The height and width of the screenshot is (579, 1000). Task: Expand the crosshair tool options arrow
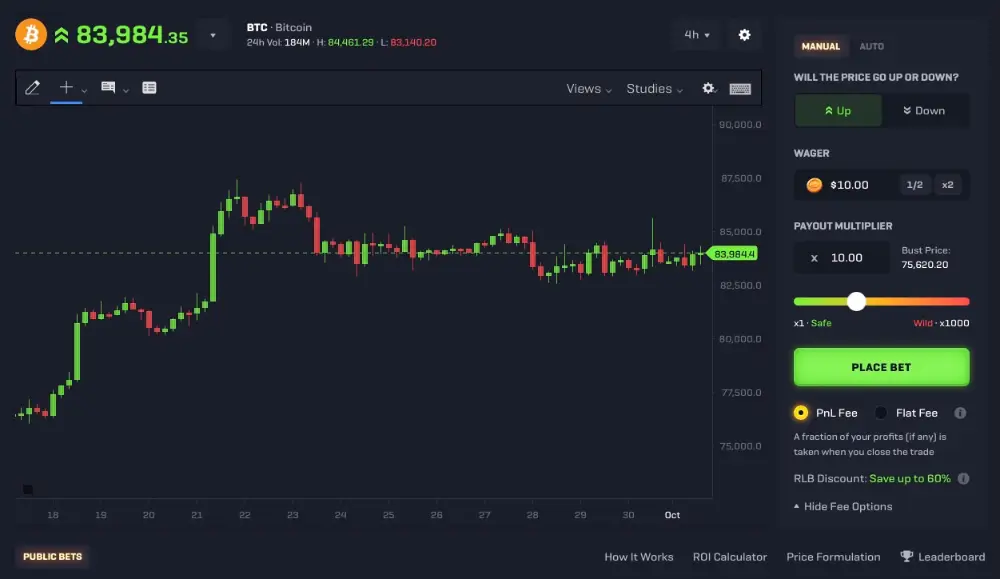click(x=84, y=91)
